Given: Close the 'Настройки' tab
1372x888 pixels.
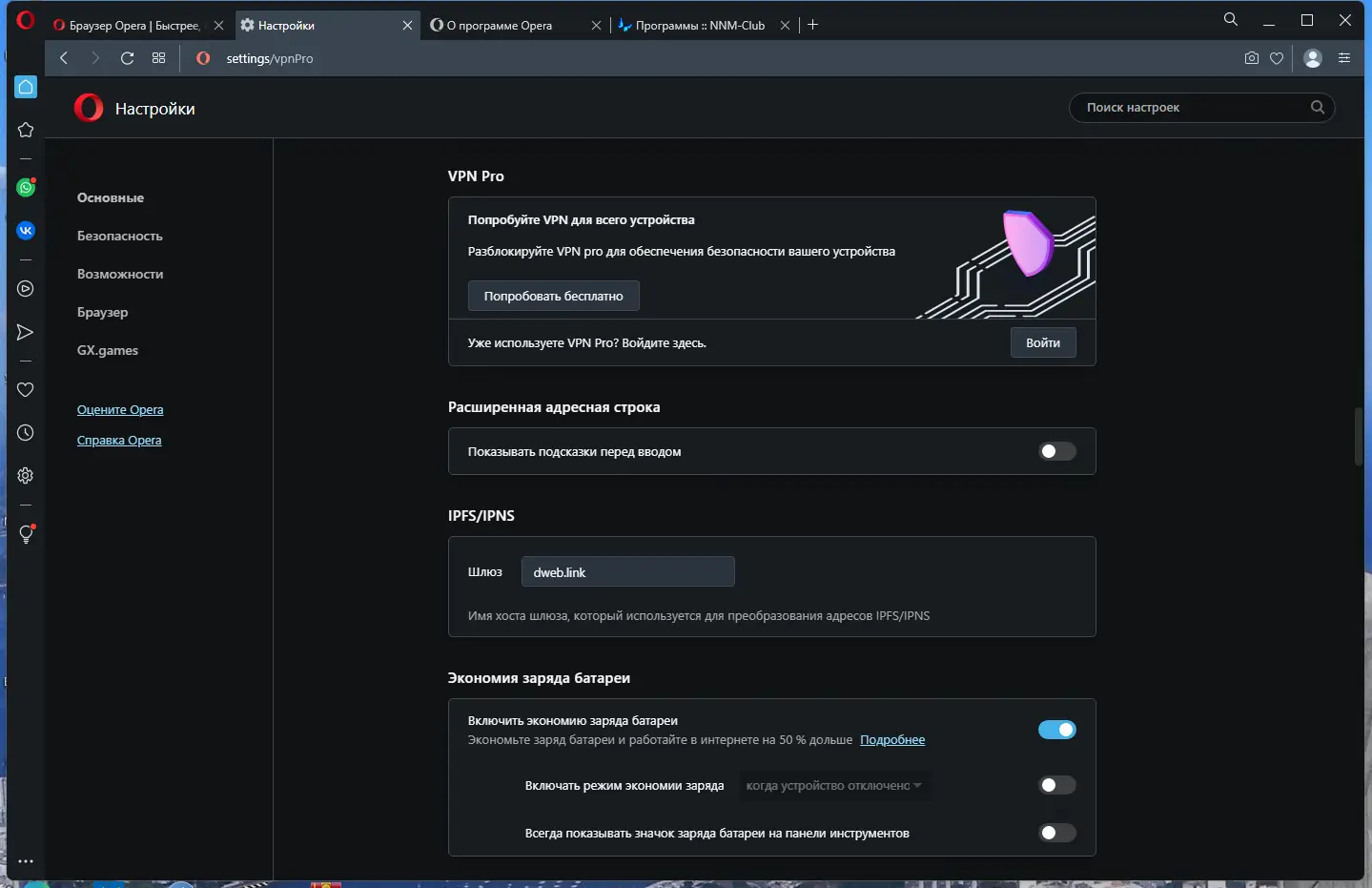Looking at the screenshot, I should click(407, 26).
